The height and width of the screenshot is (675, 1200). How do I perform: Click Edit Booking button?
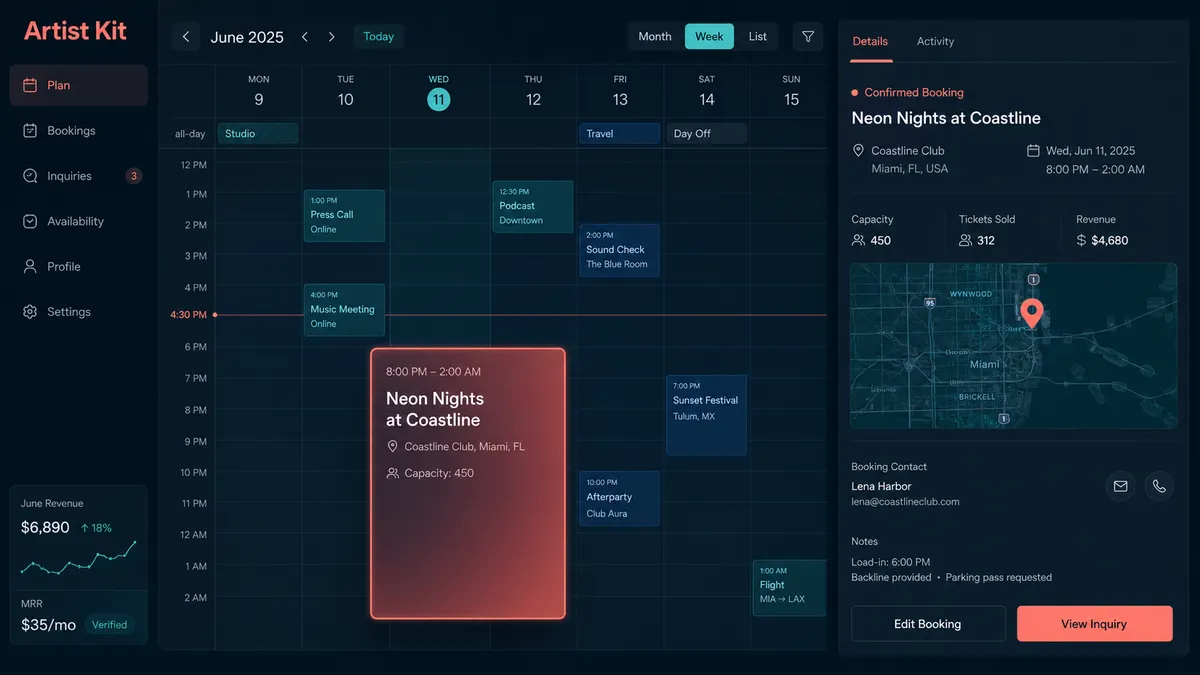tap(928, 624)
